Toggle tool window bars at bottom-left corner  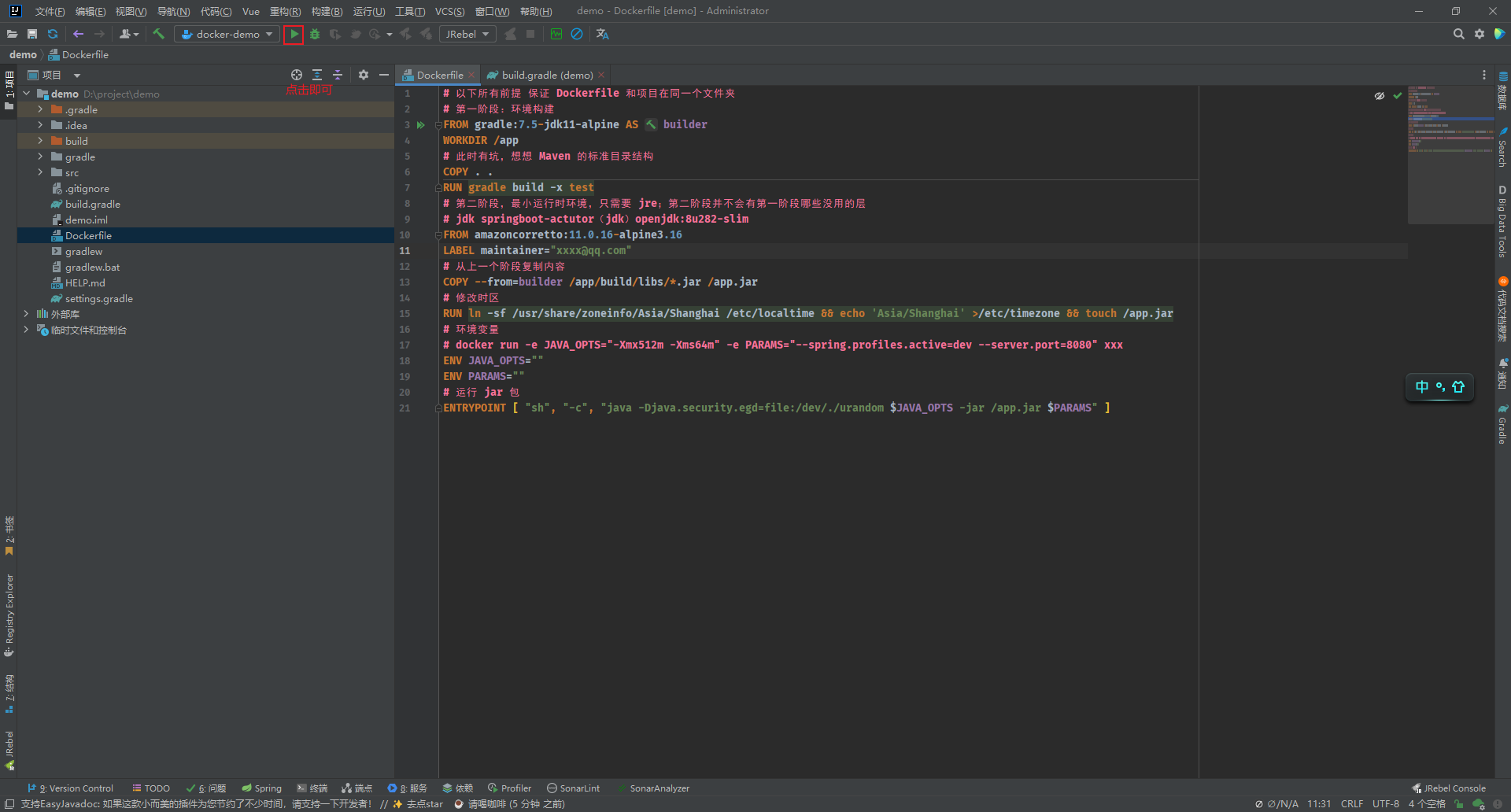pos(9,803)
